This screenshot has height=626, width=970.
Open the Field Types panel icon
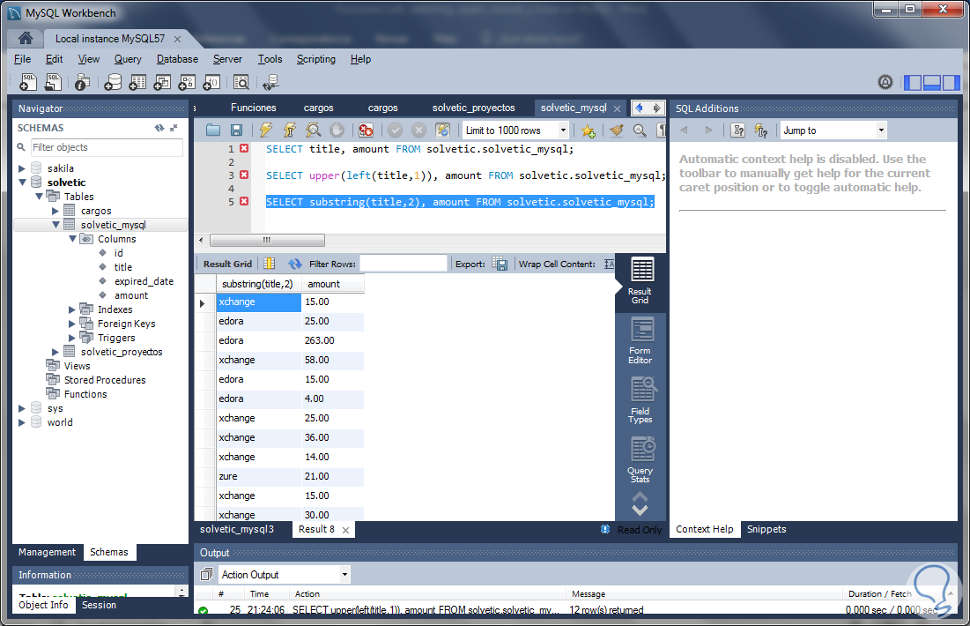click(x=640, y=400)
